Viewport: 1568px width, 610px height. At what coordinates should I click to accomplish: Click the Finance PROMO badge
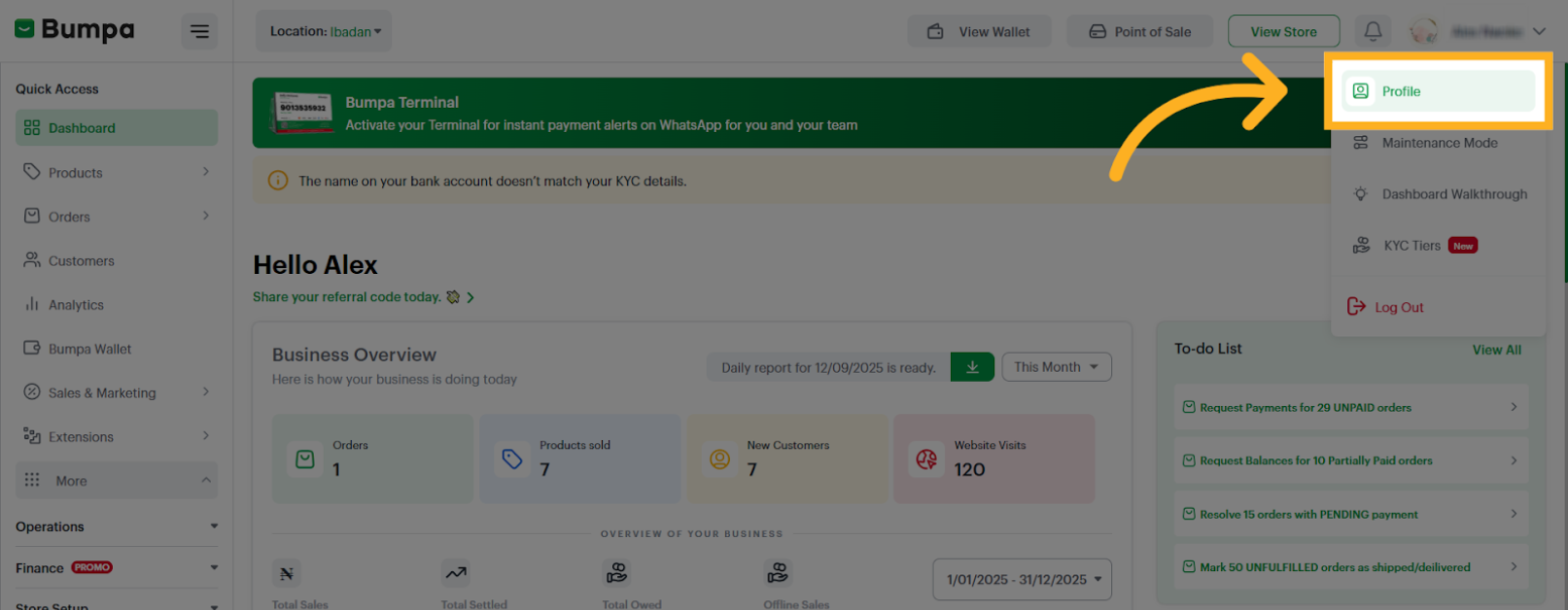pos(91,567)
